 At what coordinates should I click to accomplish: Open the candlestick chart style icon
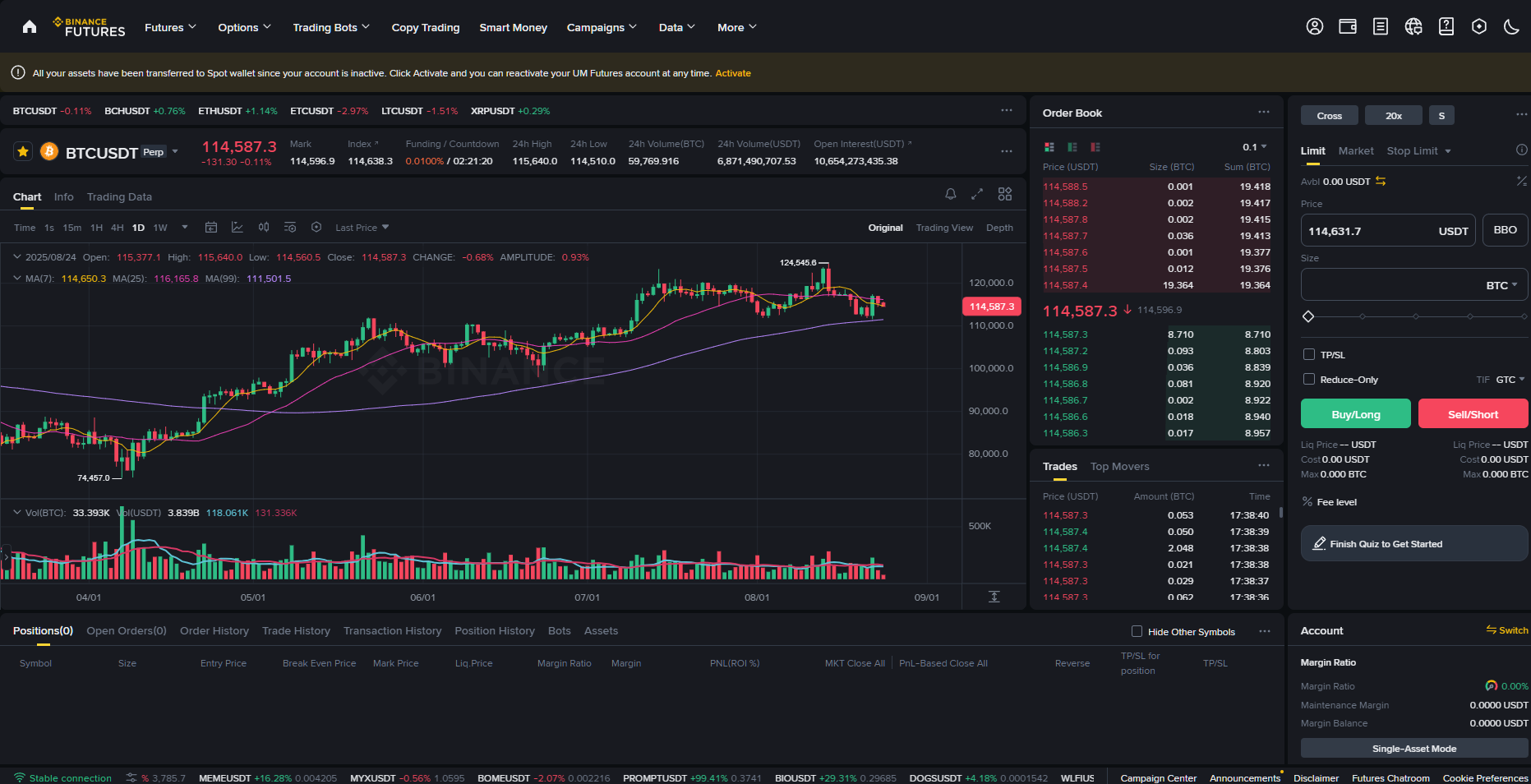pos(264,228)
